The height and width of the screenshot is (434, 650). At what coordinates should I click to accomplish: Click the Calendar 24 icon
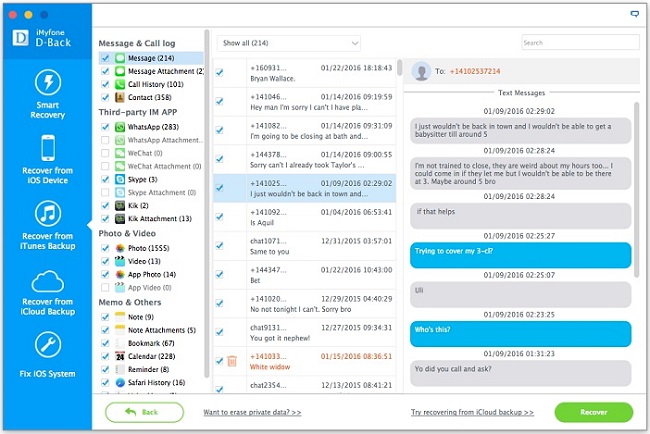tap(120, 356)
